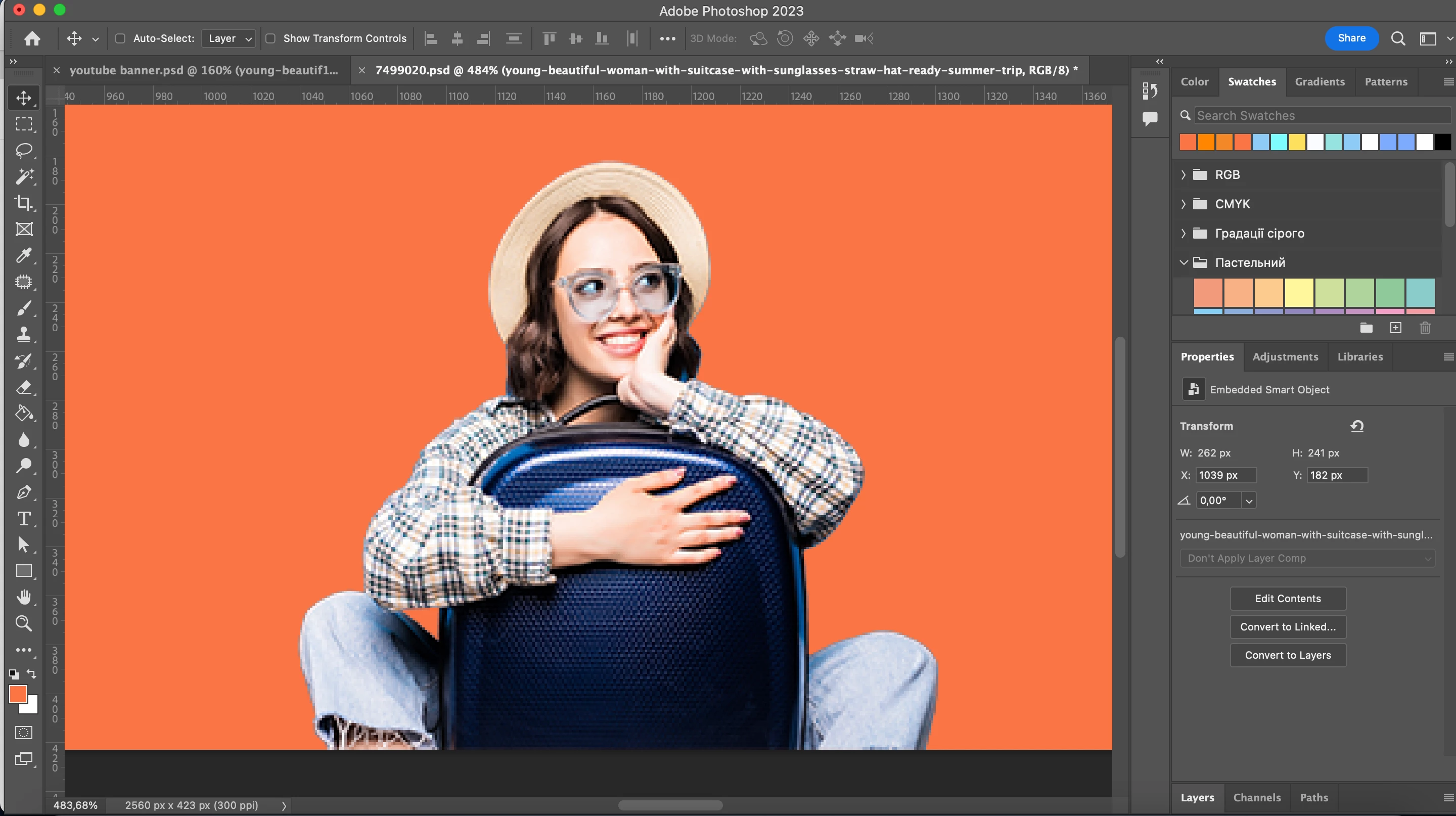Image resolution: width=1456 pixels, height=816 pixels.
Task: Select the Crop tool
Action: (24, 203)
